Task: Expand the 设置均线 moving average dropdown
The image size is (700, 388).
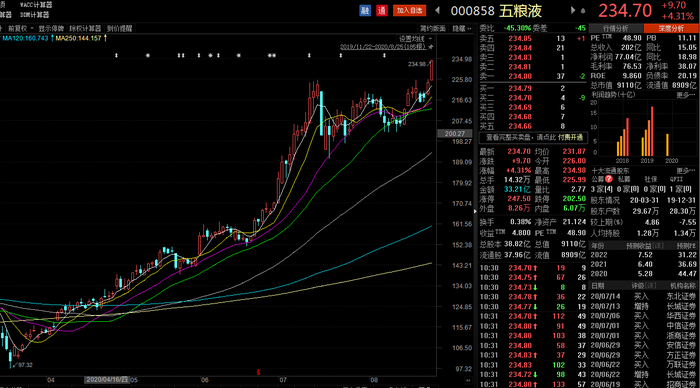Action: [x=415, y=39]
